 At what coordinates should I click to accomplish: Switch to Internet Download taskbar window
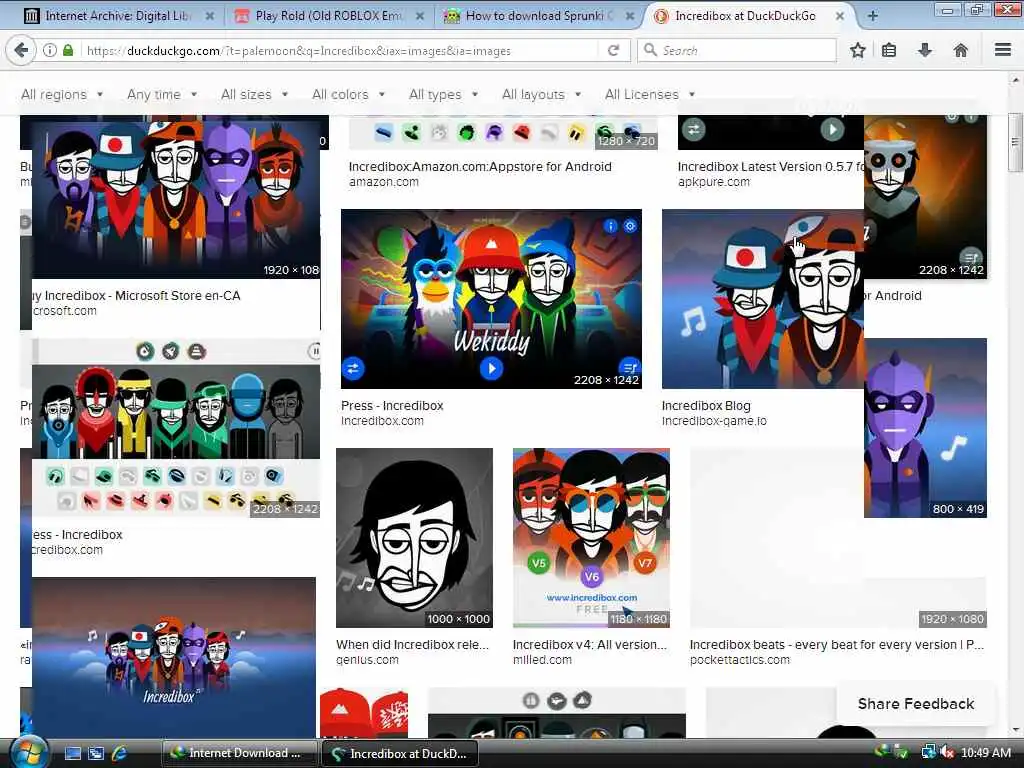[239, 754]
